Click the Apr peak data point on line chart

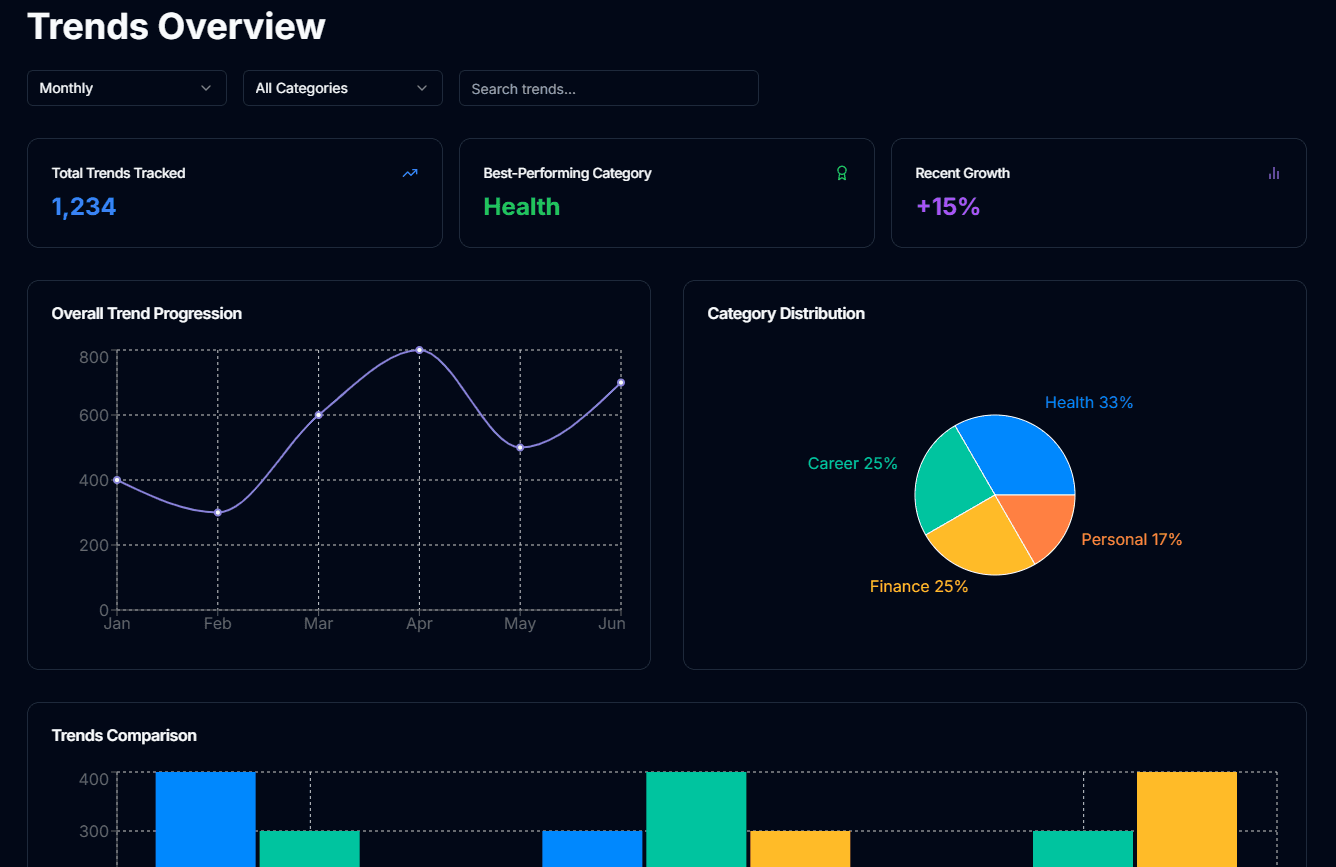(419, 350)
